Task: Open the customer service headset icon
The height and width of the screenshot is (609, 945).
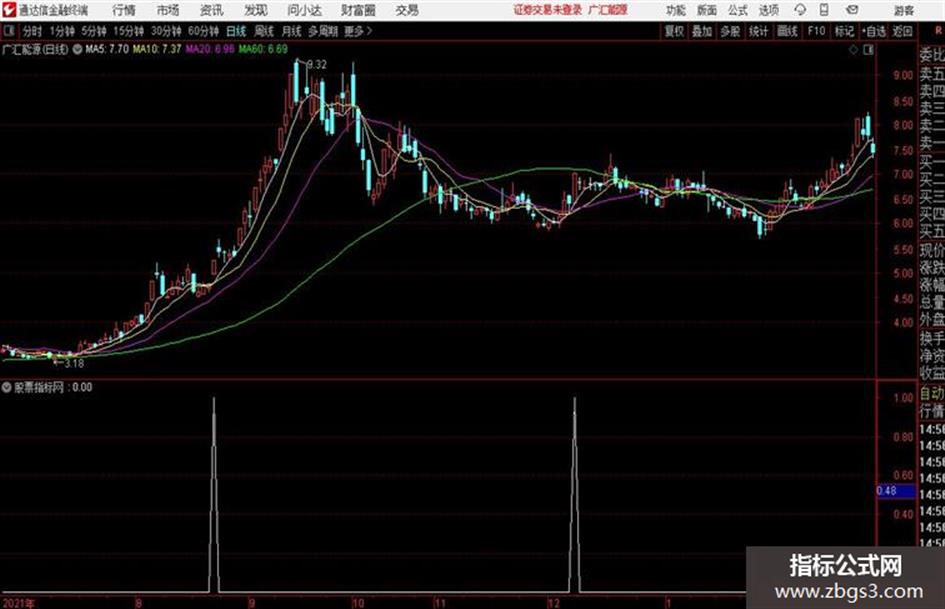Action: 800,10
